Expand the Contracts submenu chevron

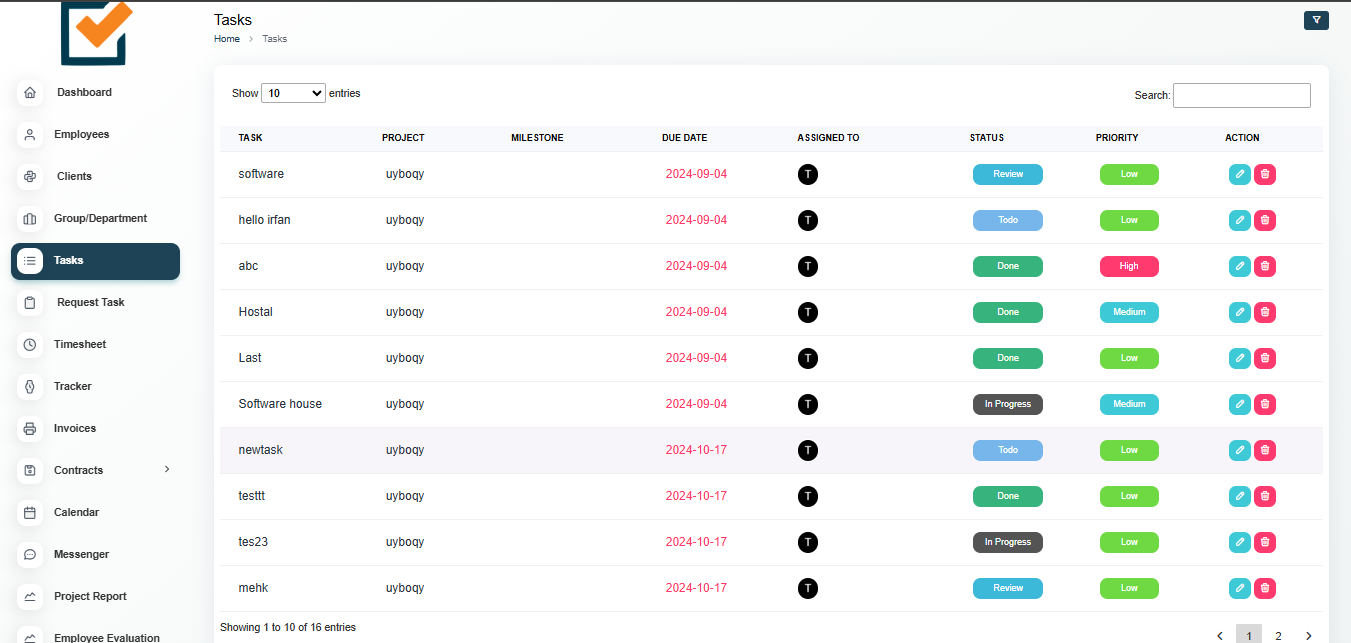tap(167, 469)
